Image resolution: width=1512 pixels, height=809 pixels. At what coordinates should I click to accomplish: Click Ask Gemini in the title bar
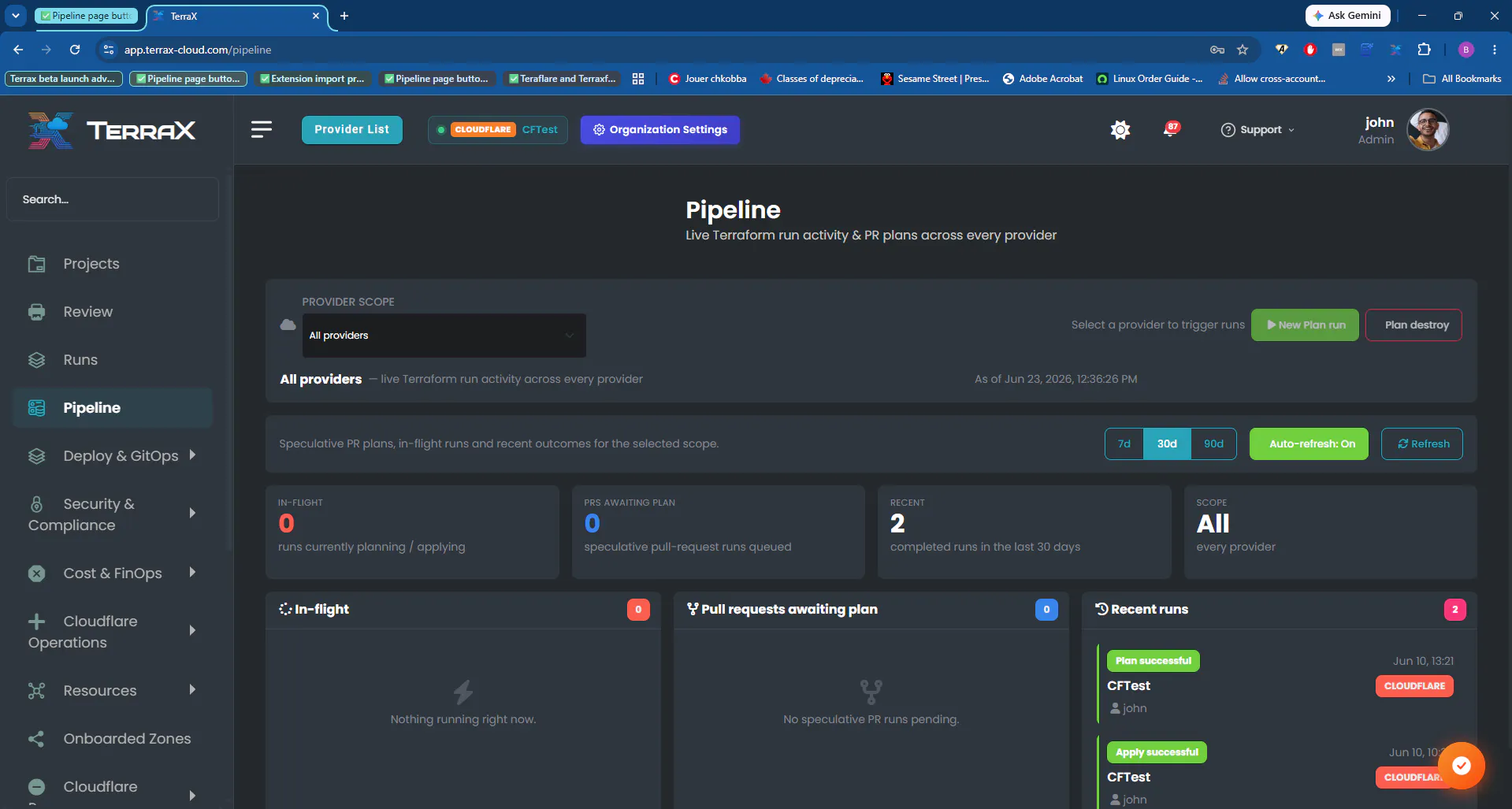1347,16
